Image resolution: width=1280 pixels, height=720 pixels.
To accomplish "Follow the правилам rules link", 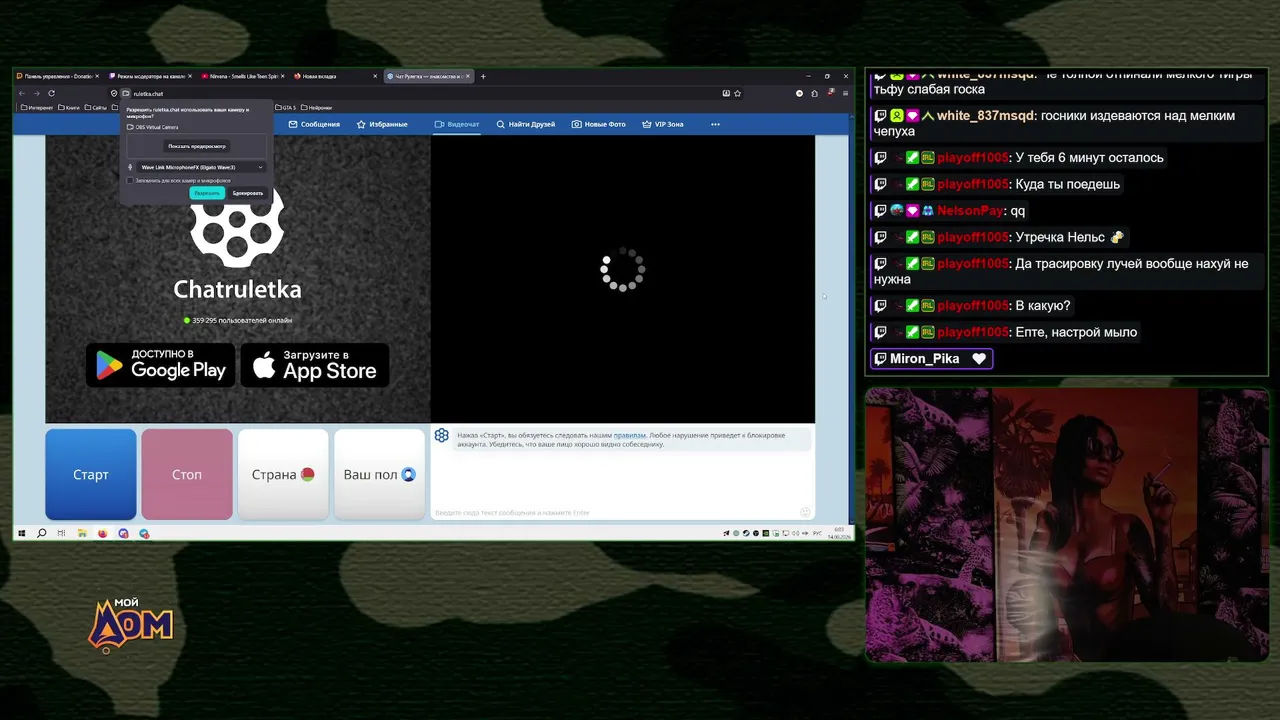I will 630,436.
